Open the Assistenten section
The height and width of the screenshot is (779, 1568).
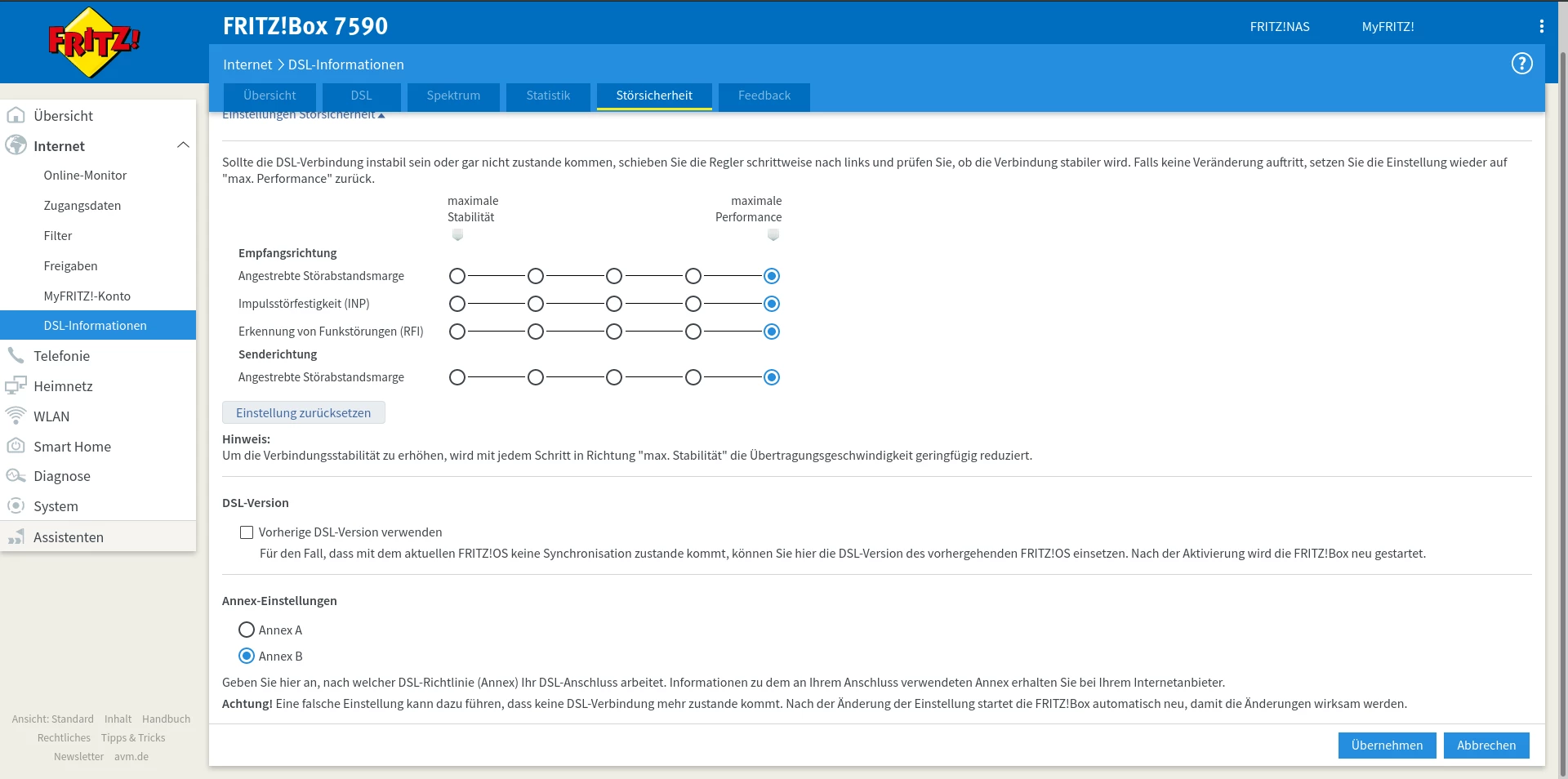(98, 537)
